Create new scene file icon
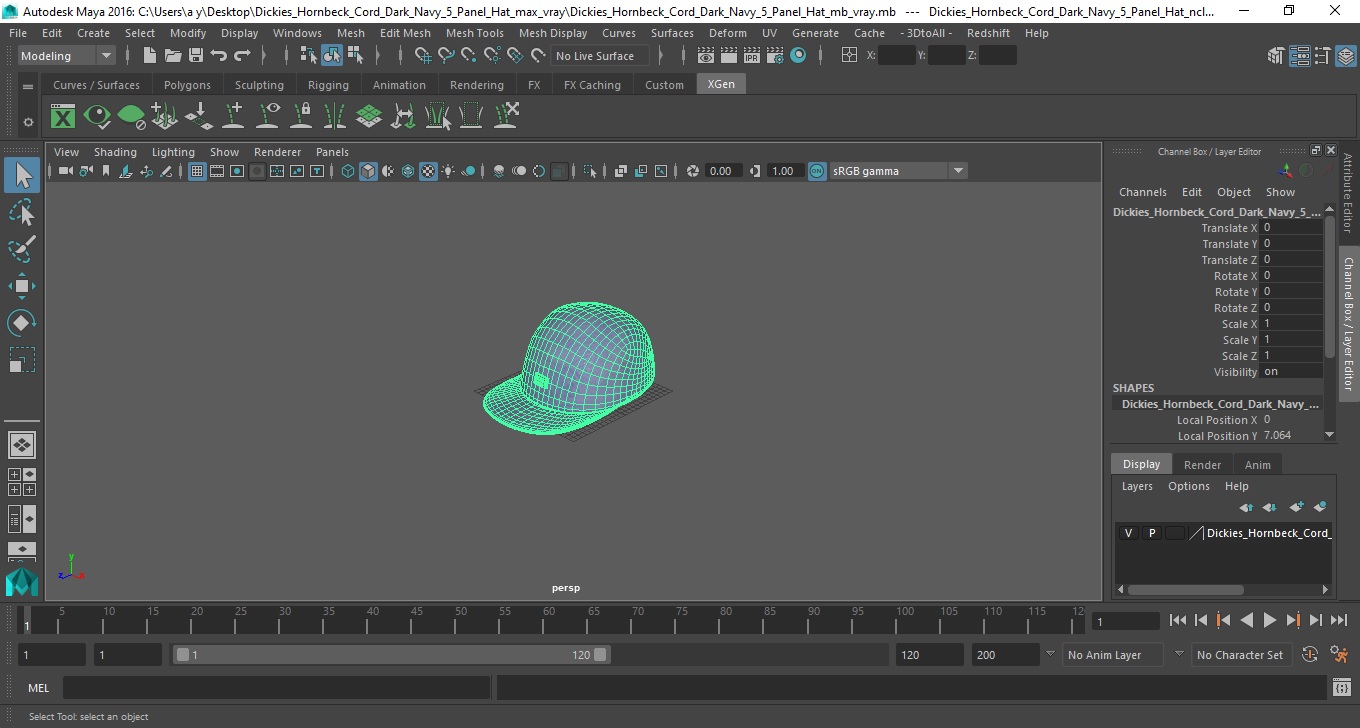This screenshot has height=728, width=1360. coord(149,56)
